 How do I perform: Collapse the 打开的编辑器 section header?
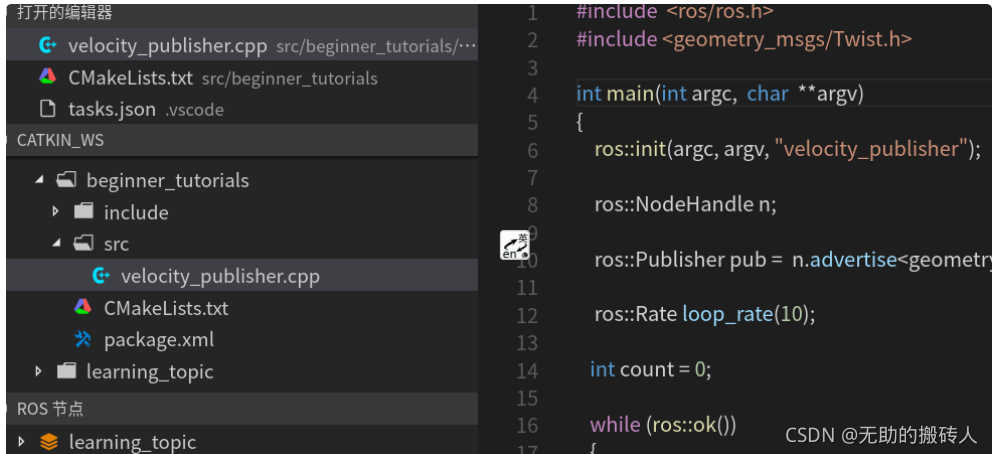pyautogui.click(x=242, y=13)
